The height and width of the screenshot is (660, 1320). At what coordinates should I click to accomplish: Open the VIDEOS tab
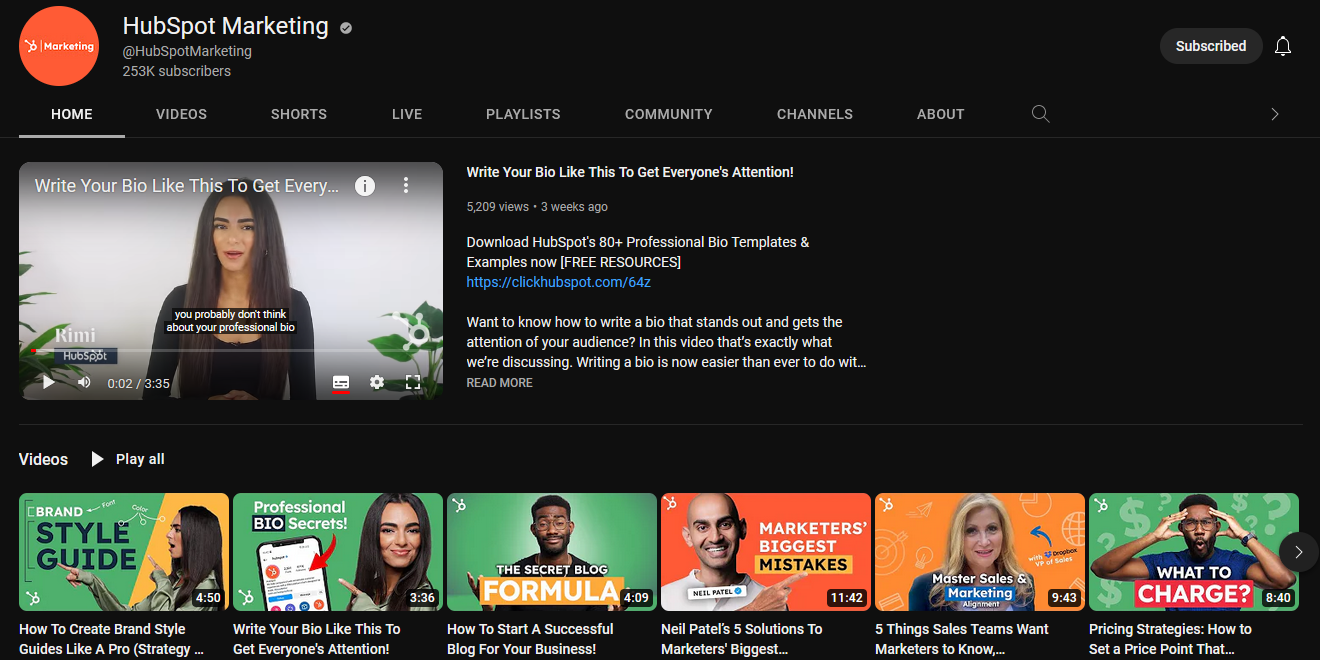[x=181, y=114]
